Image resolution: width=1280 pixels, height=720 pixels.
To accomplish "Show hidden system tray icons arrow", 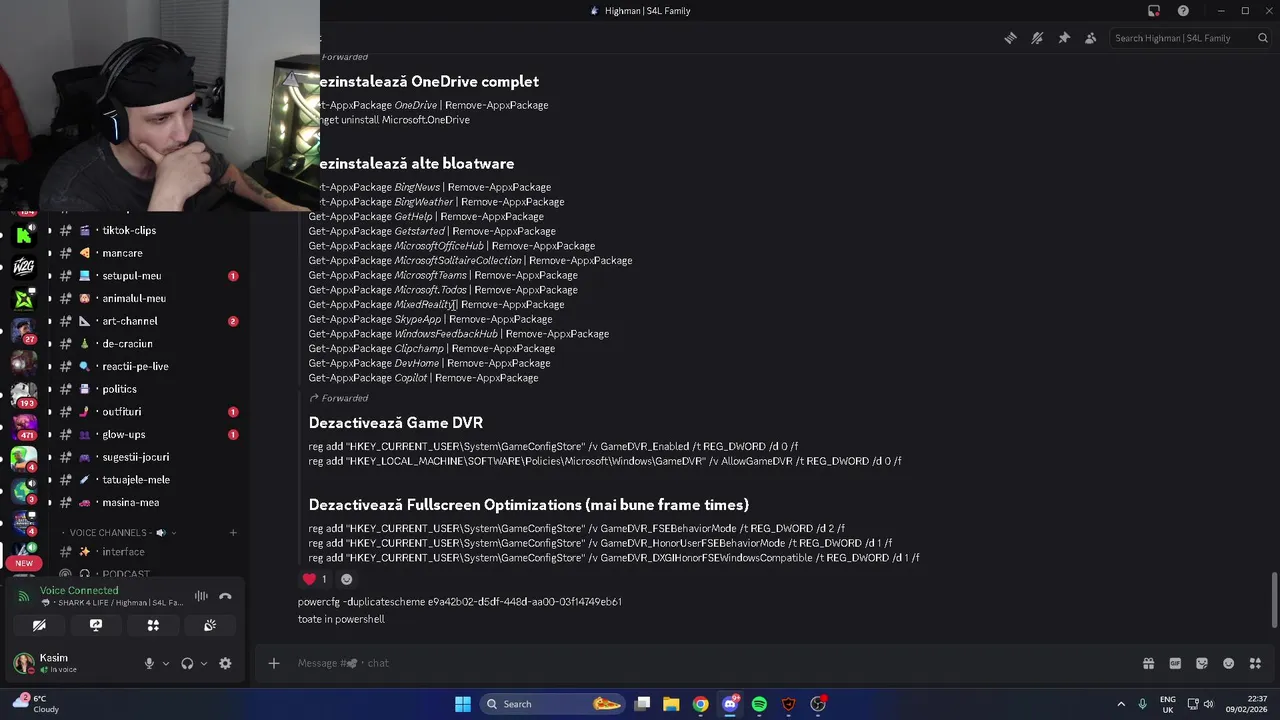I will (x=1120, y=704).
